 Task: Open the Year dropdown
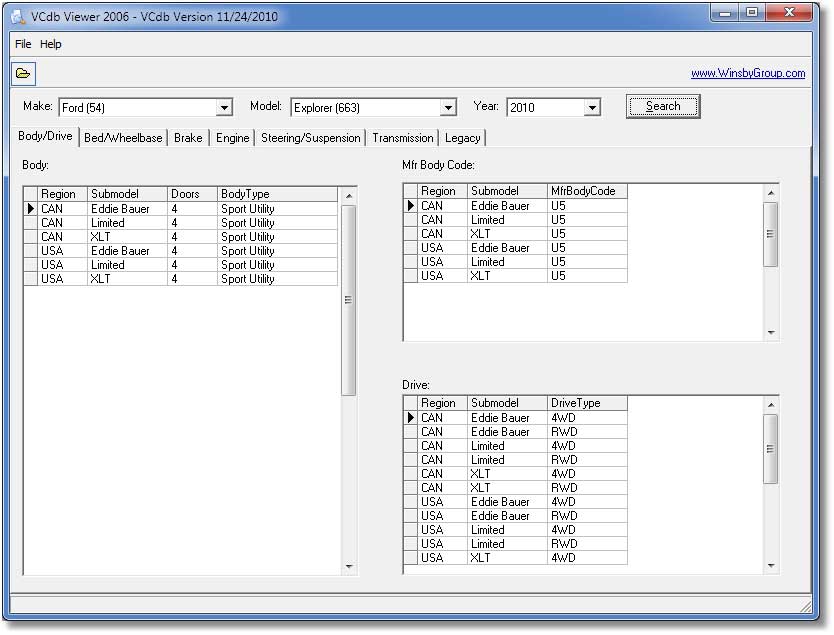pos(592,108)
